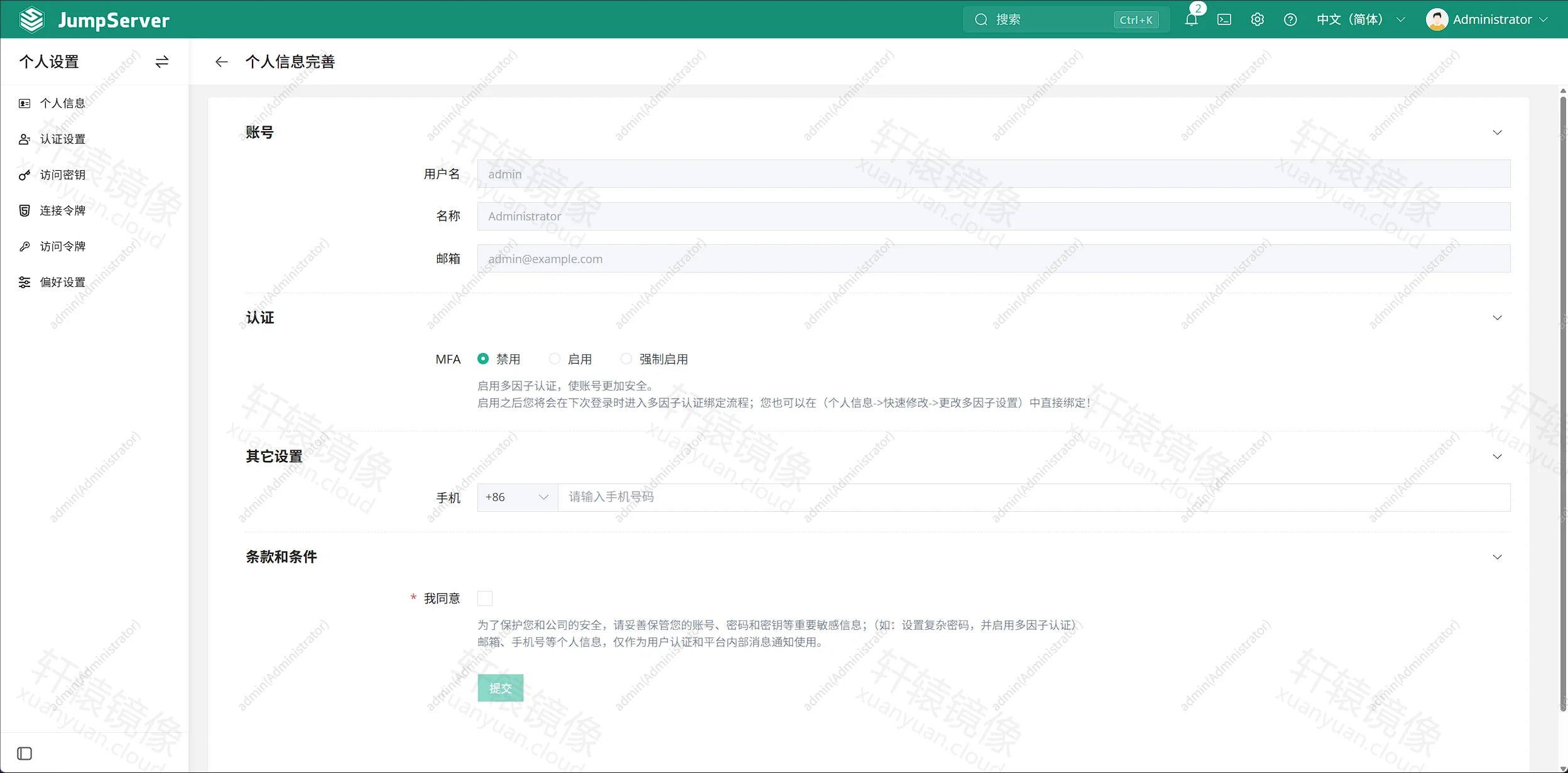Image resolution: width=1568 pixels, height=773 pixels.
Task: Click the 名称 Administrator field
Action: 994,216
